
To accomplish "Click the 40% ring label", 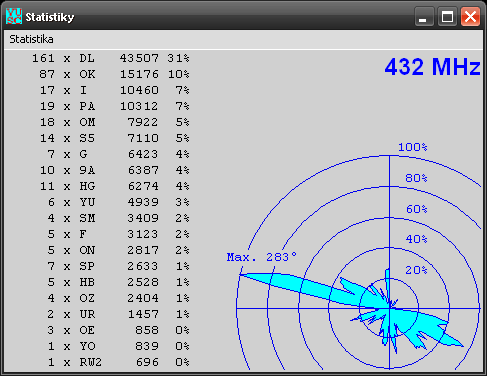I will click(x=416, y=239).
